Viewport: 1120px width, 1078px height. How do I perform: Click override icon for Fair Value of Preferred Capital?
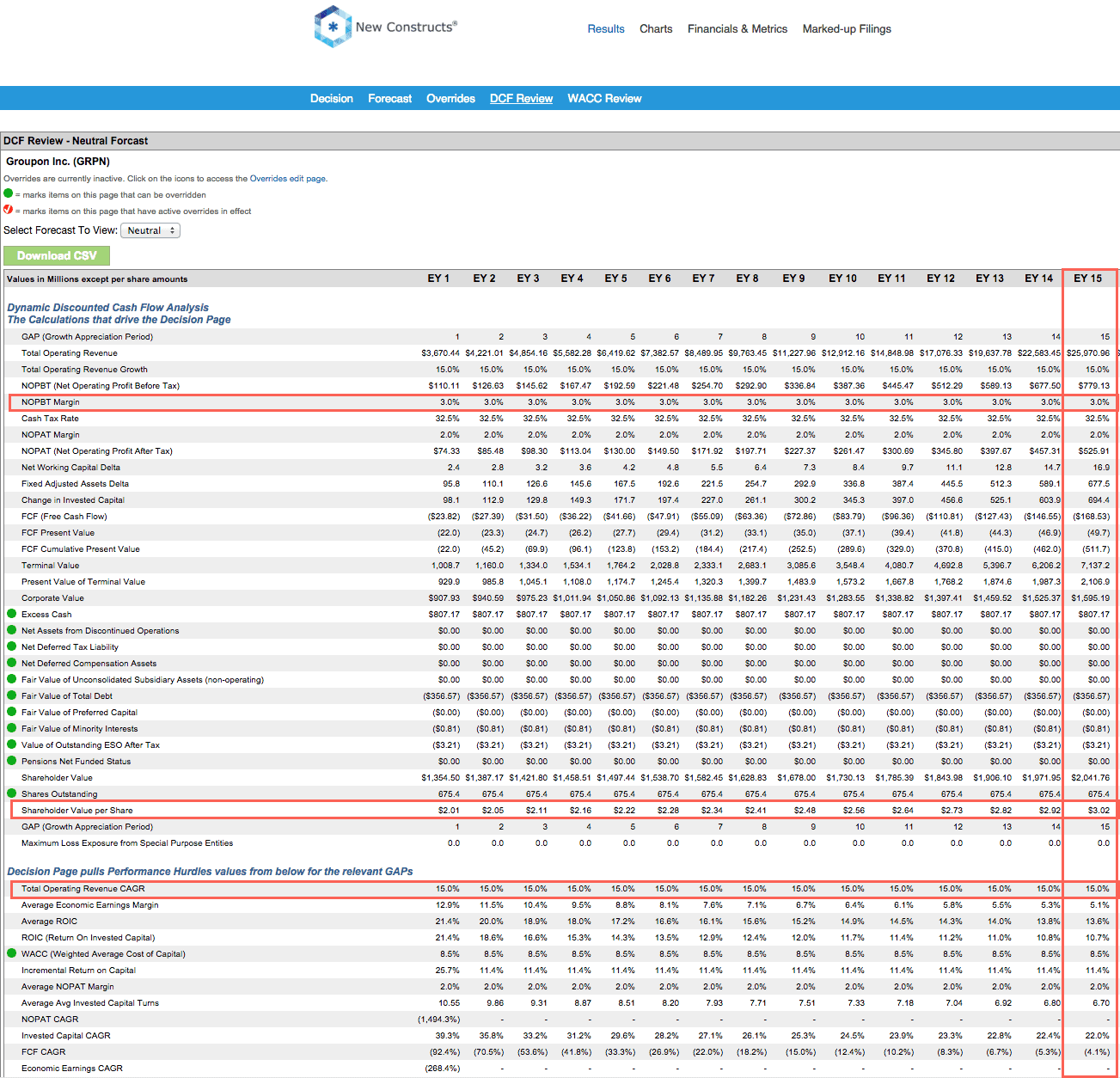pos(12,712)
